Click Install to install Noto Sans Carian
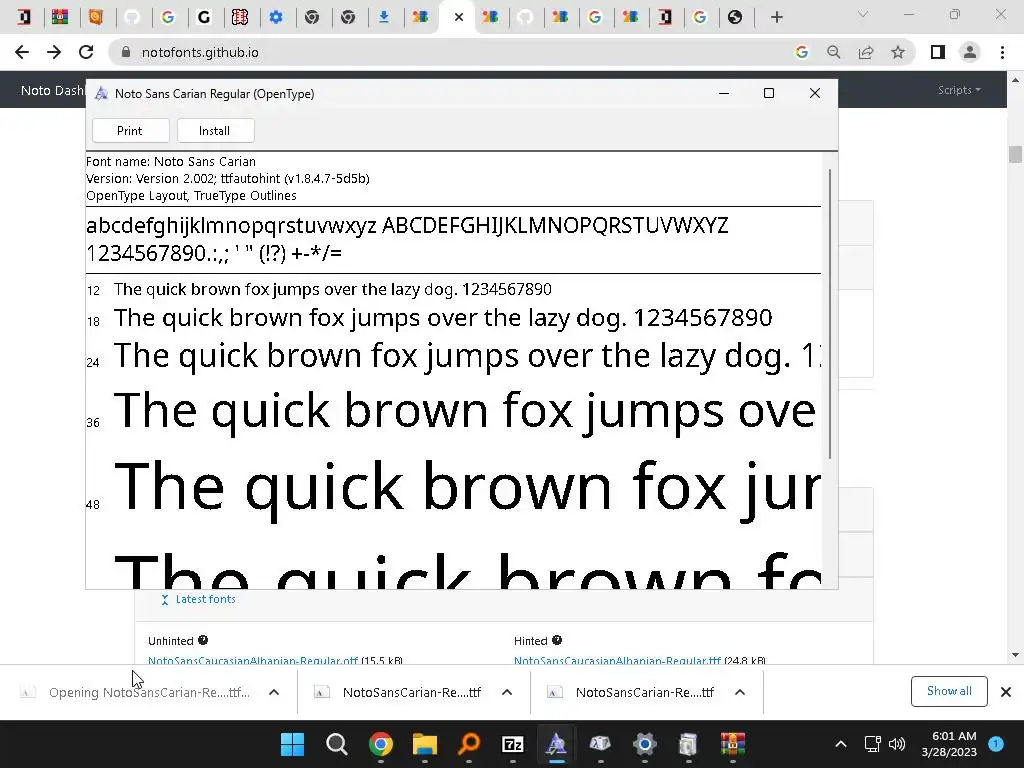This screenshot has width=1024, height=768. pos(215,131)
